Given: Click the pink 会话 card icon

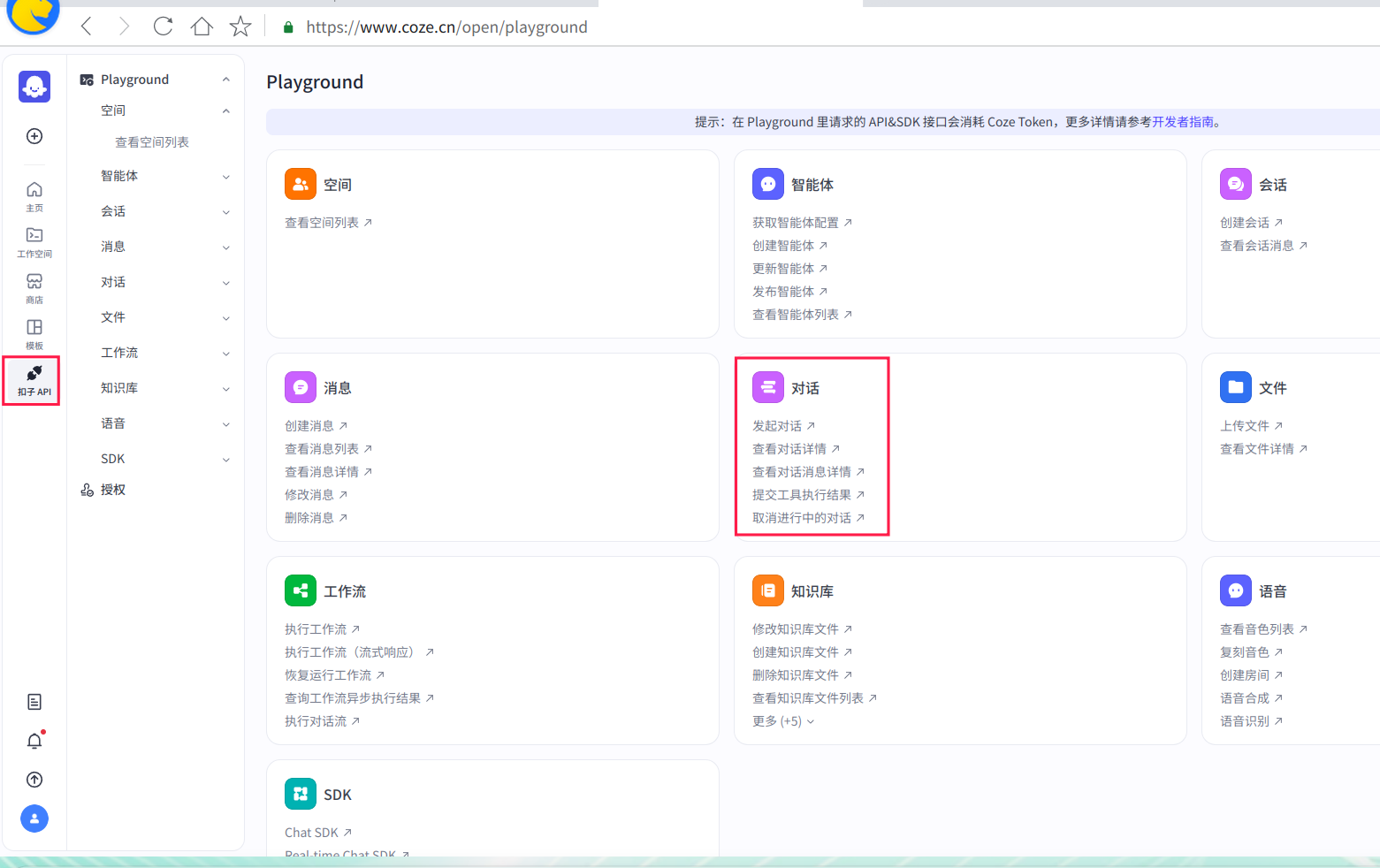Looking at the screenshot, I should click(1236, 184).
